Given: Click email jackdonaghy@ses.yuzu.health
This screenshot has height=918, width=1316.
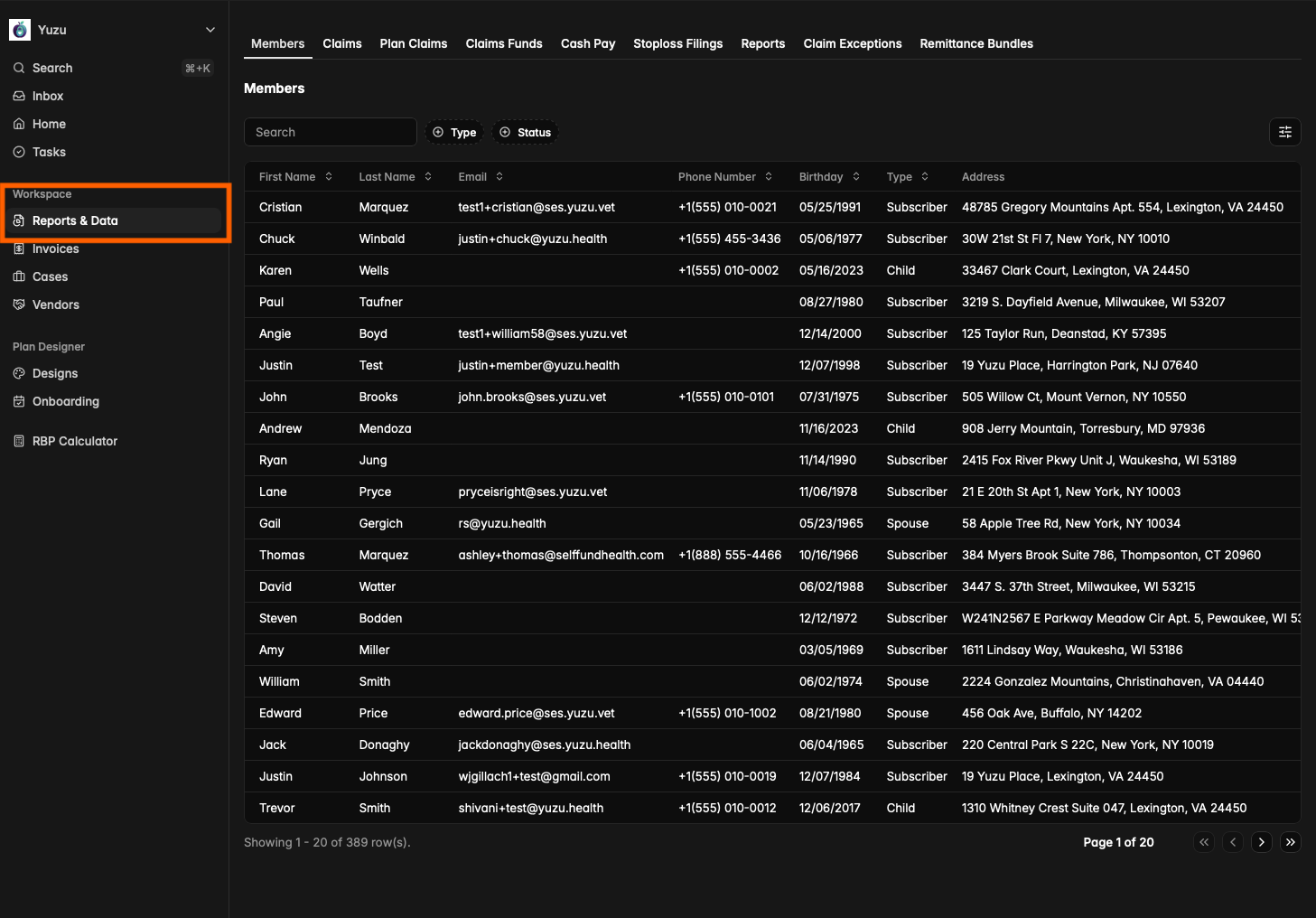Looking at the screenshot, I should pos(545,745).
